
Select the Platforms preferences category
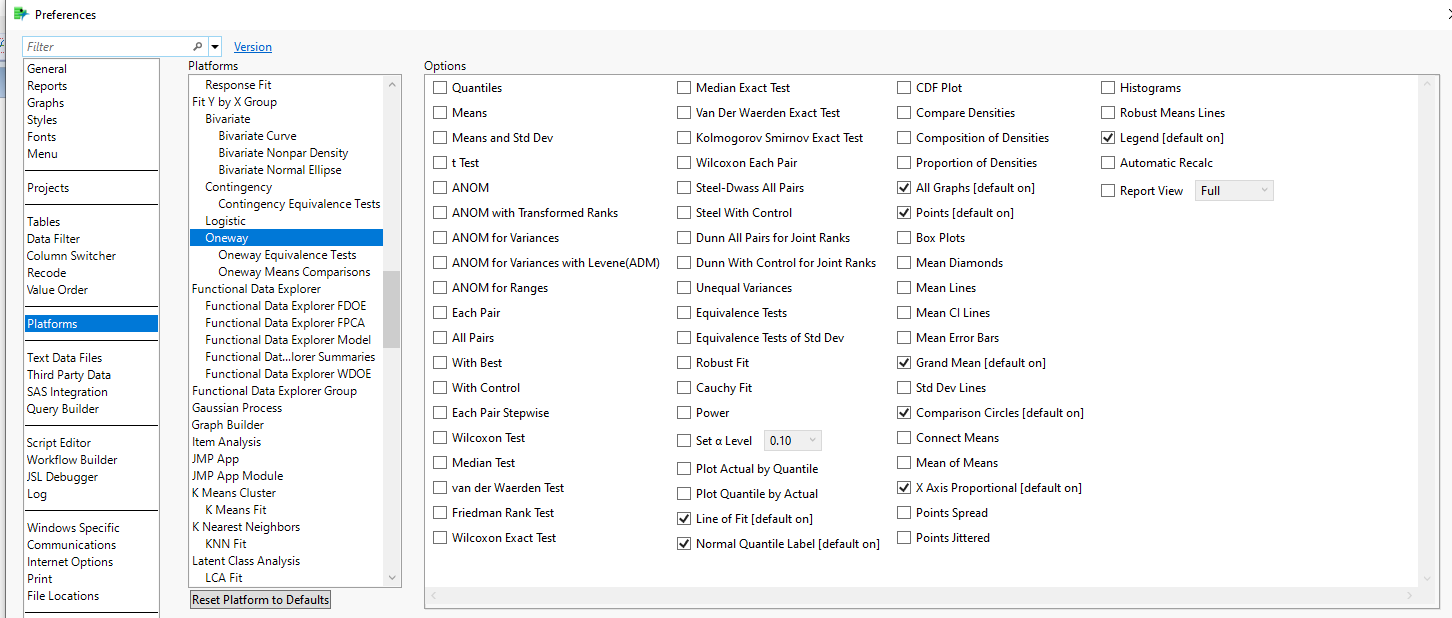point(91,324)
